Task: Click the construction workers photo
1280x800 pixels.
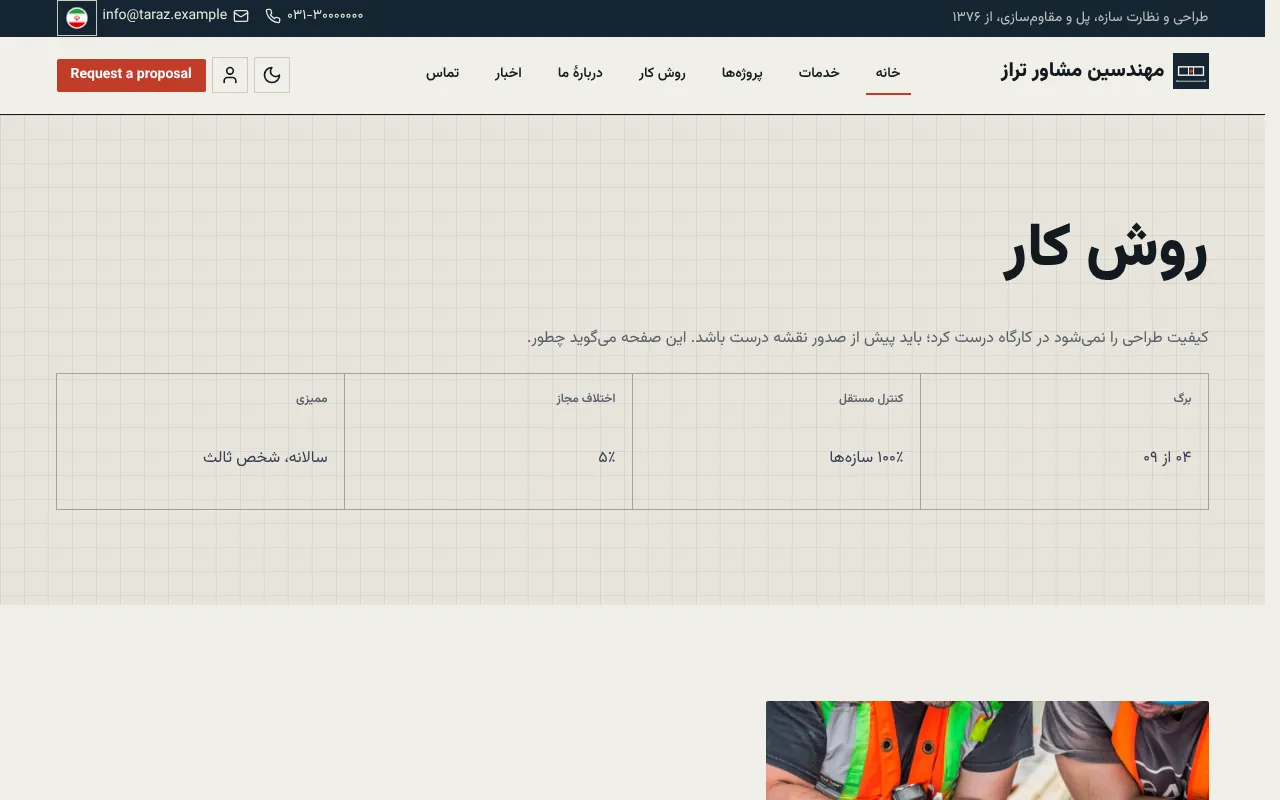Action: 987,750
